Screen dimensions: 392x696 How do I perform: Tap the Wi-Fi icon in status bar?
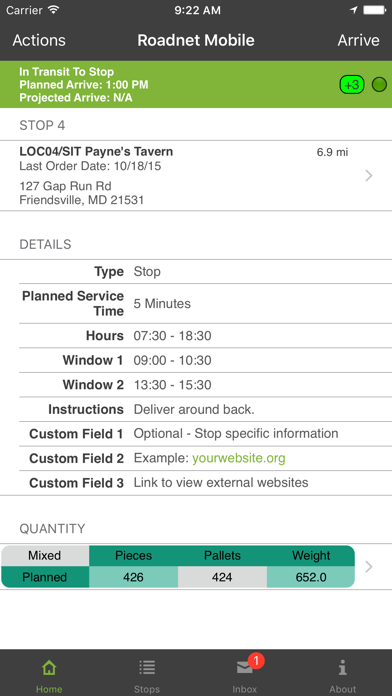tap(53, 10)
